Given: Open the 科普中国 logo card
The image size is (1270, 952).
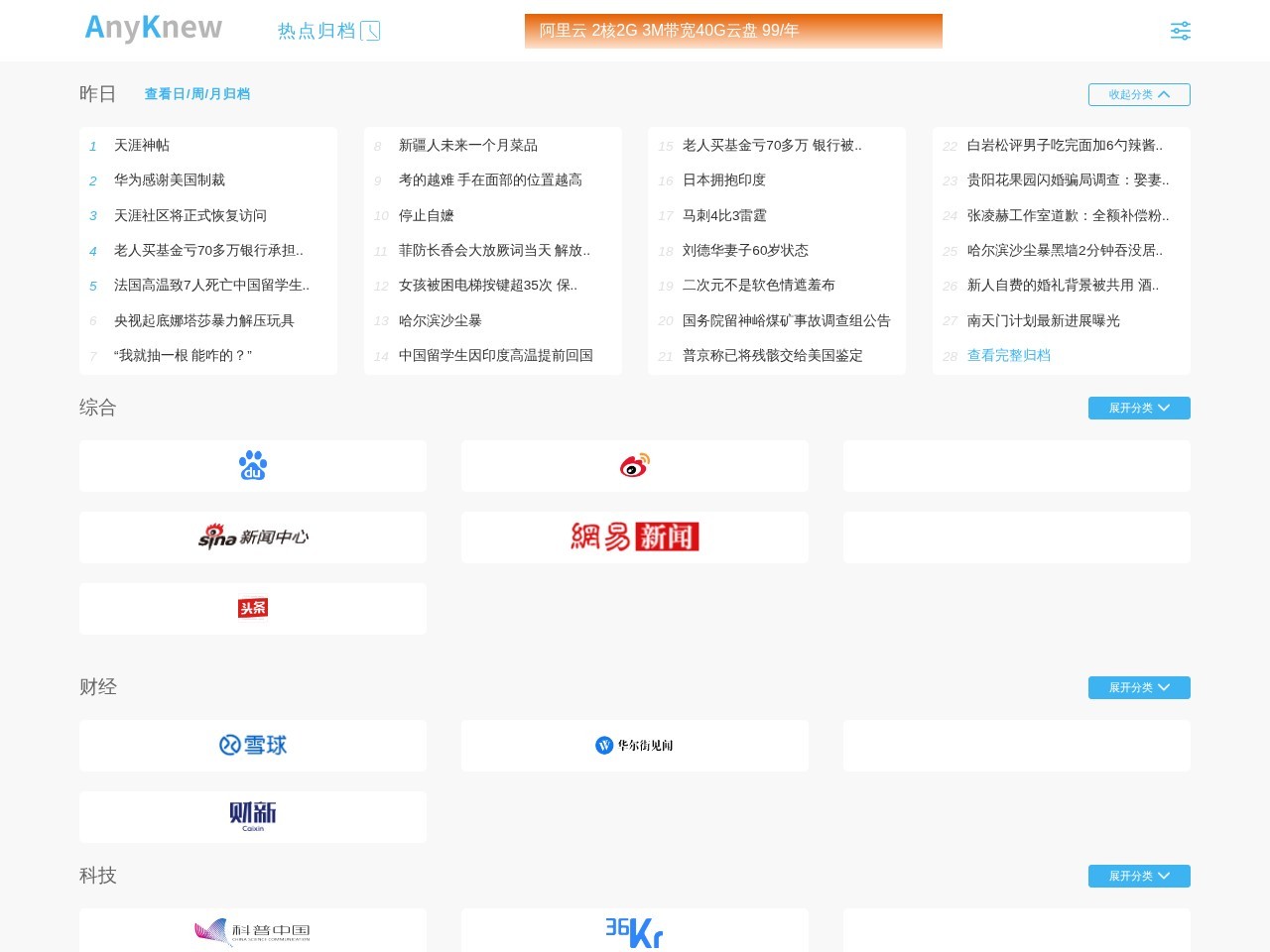Looking at the screenshot, I should (x=253, y=932).
